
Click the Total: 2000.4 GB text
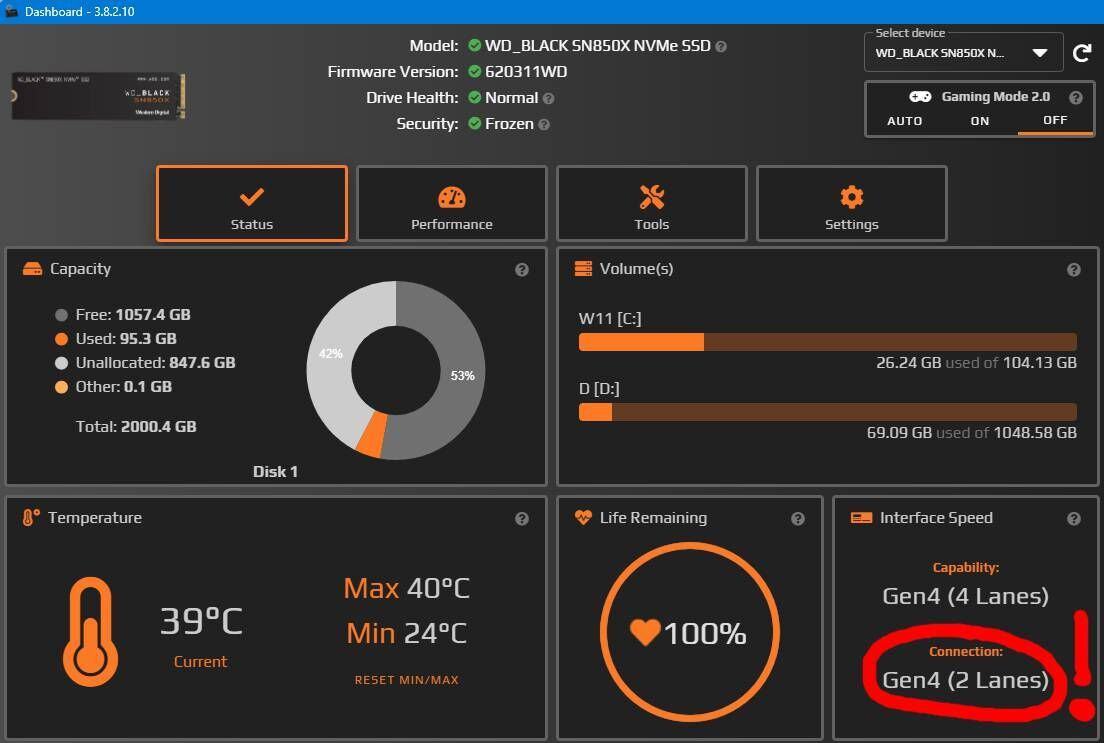[x=136, y=427]
